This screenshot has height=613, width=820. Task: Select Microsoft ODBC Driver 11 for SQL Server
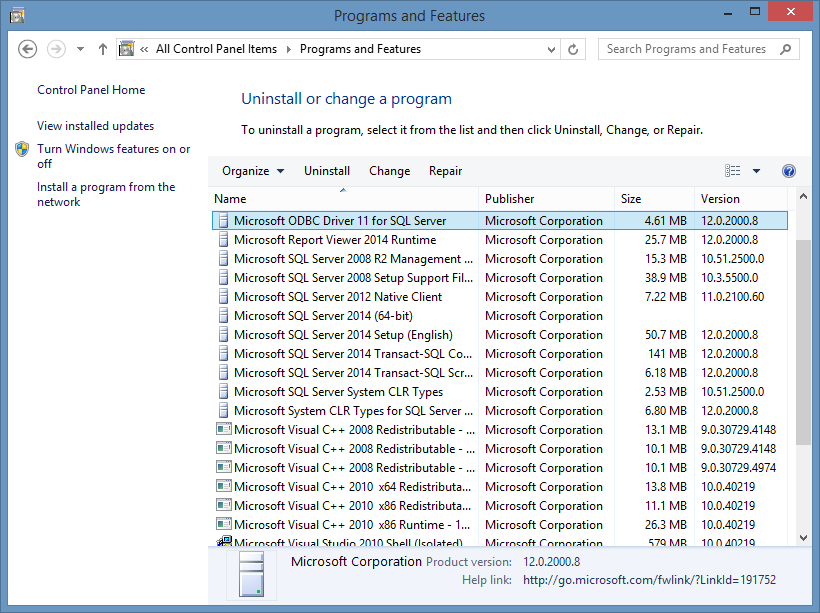click(x=499, y=221)
